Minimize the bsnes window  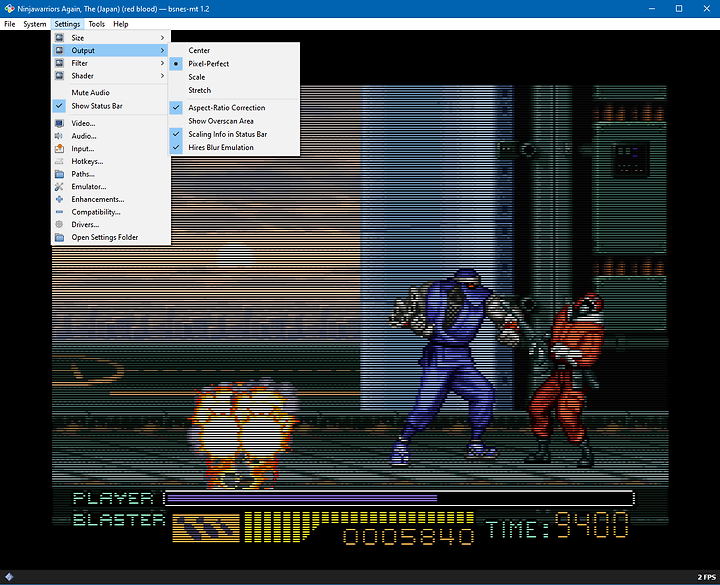(x=652, y=9)
